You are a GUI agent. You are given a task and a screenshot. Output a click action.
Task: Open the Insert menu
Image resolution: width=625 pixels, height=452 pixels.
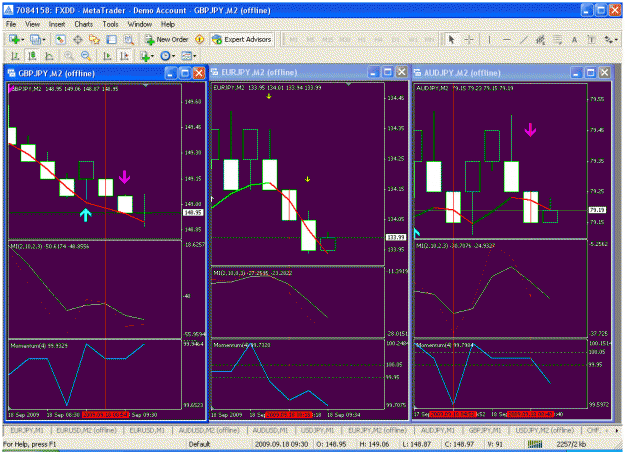57,24
